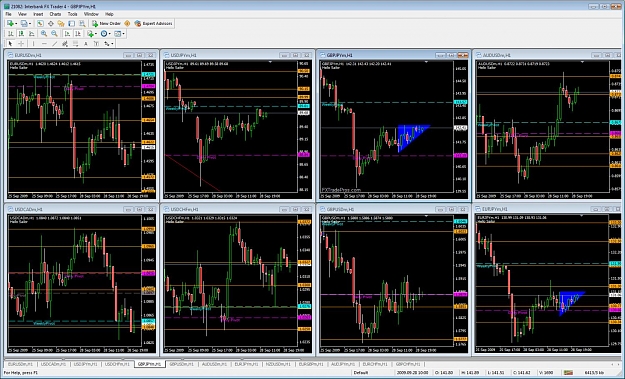Screen dimensions: 625x379
Task: Open the Strategy Tester icon
Action: pos(82,24)
